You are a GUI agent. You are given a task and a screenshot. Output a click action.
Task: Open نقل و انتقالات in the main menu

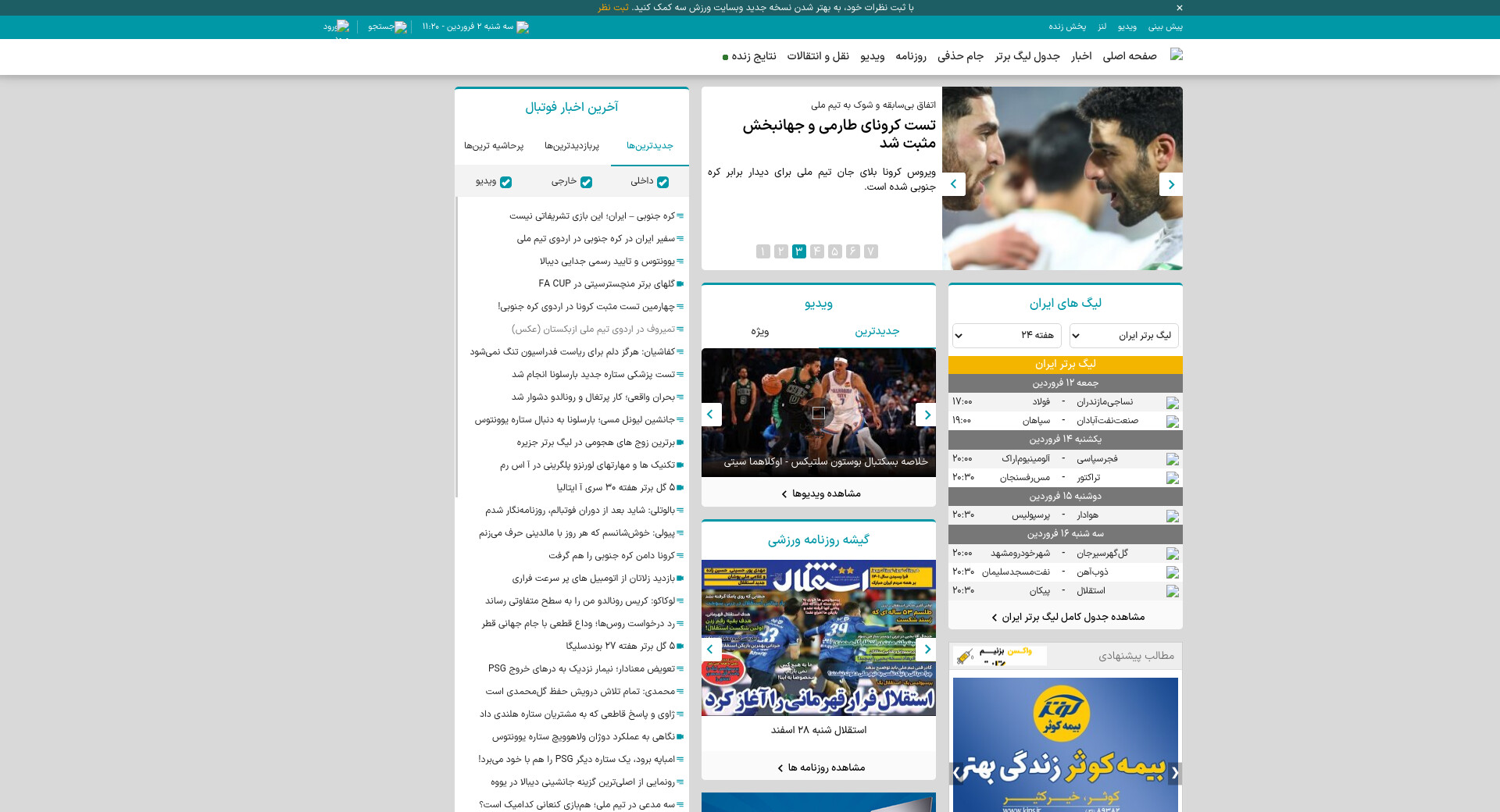818,56
